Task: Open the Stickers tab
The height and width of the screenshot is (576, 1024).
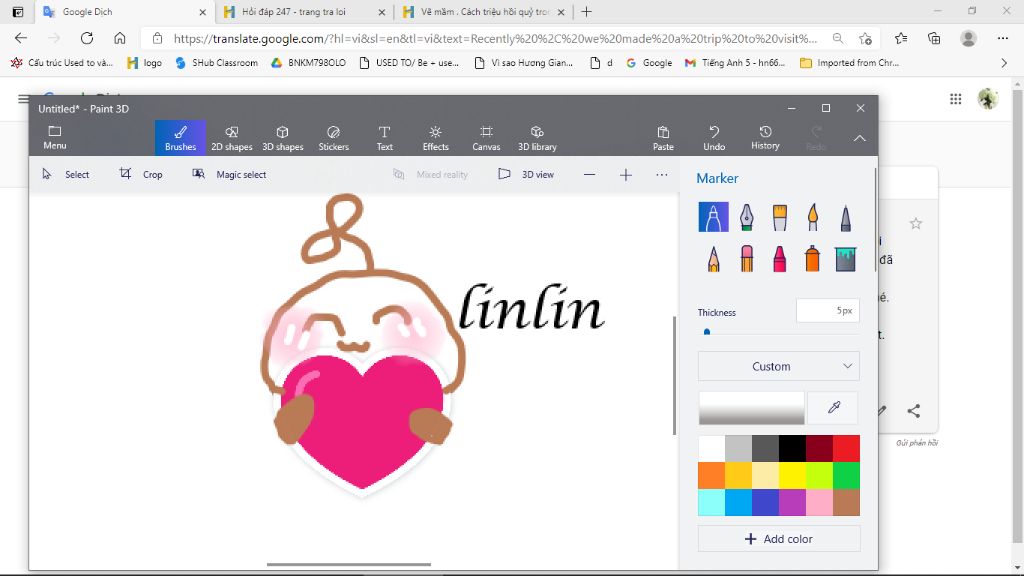Action: point(333,138)
